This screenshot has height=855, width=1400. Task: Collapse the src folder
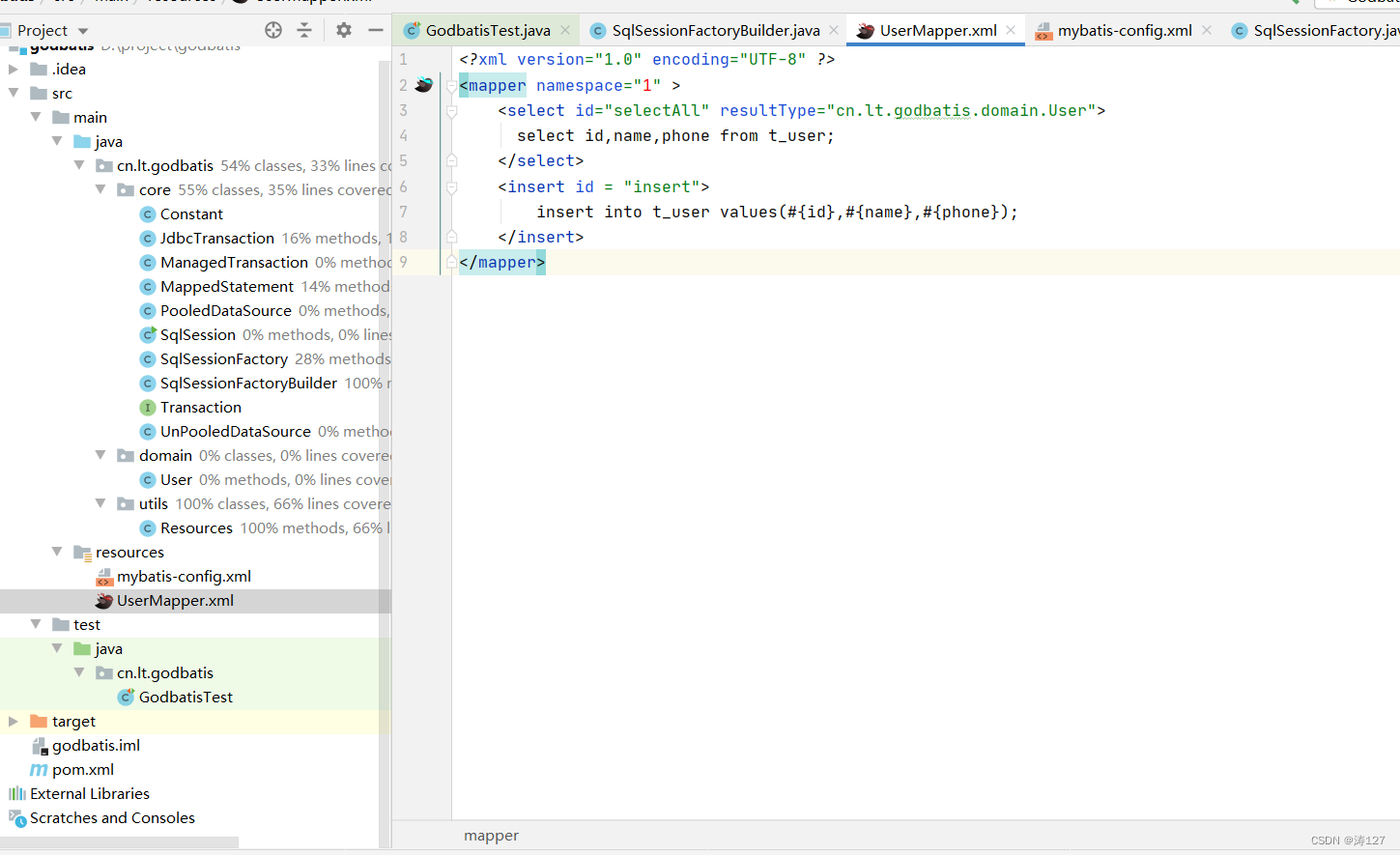(x=13, y=93)
